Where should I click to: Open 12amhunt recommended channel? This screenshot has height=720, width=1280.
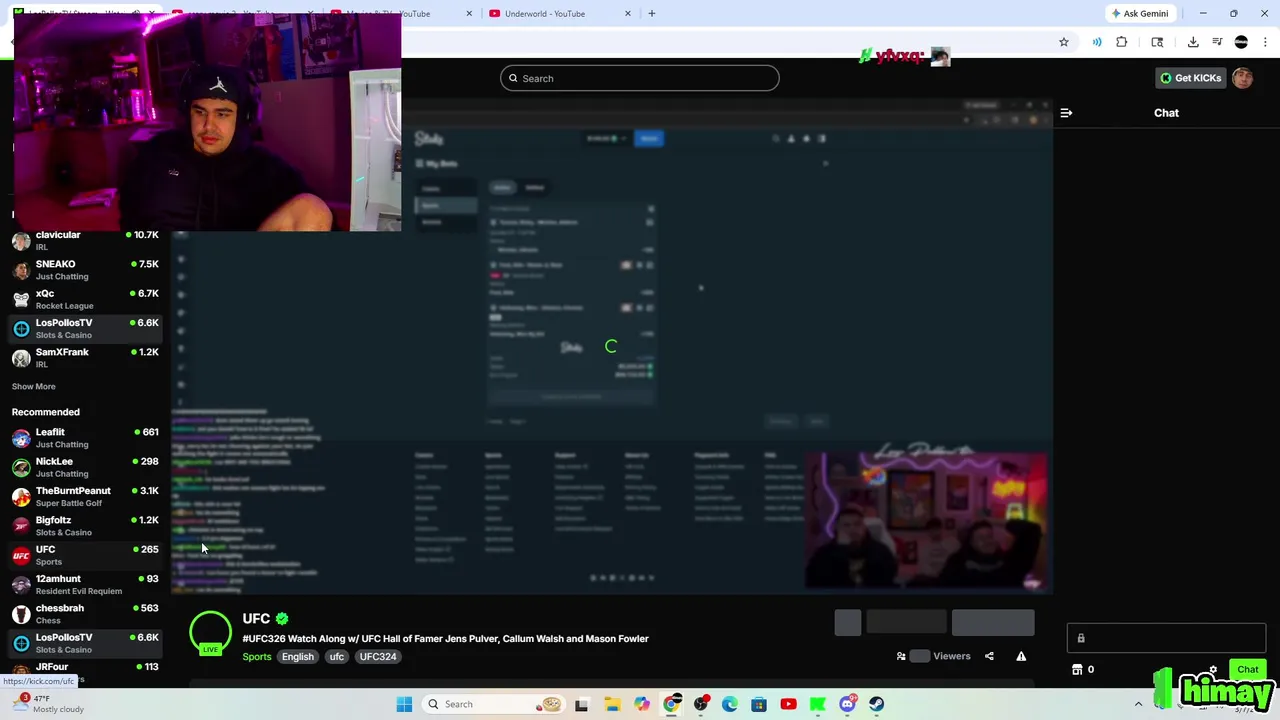85,584
